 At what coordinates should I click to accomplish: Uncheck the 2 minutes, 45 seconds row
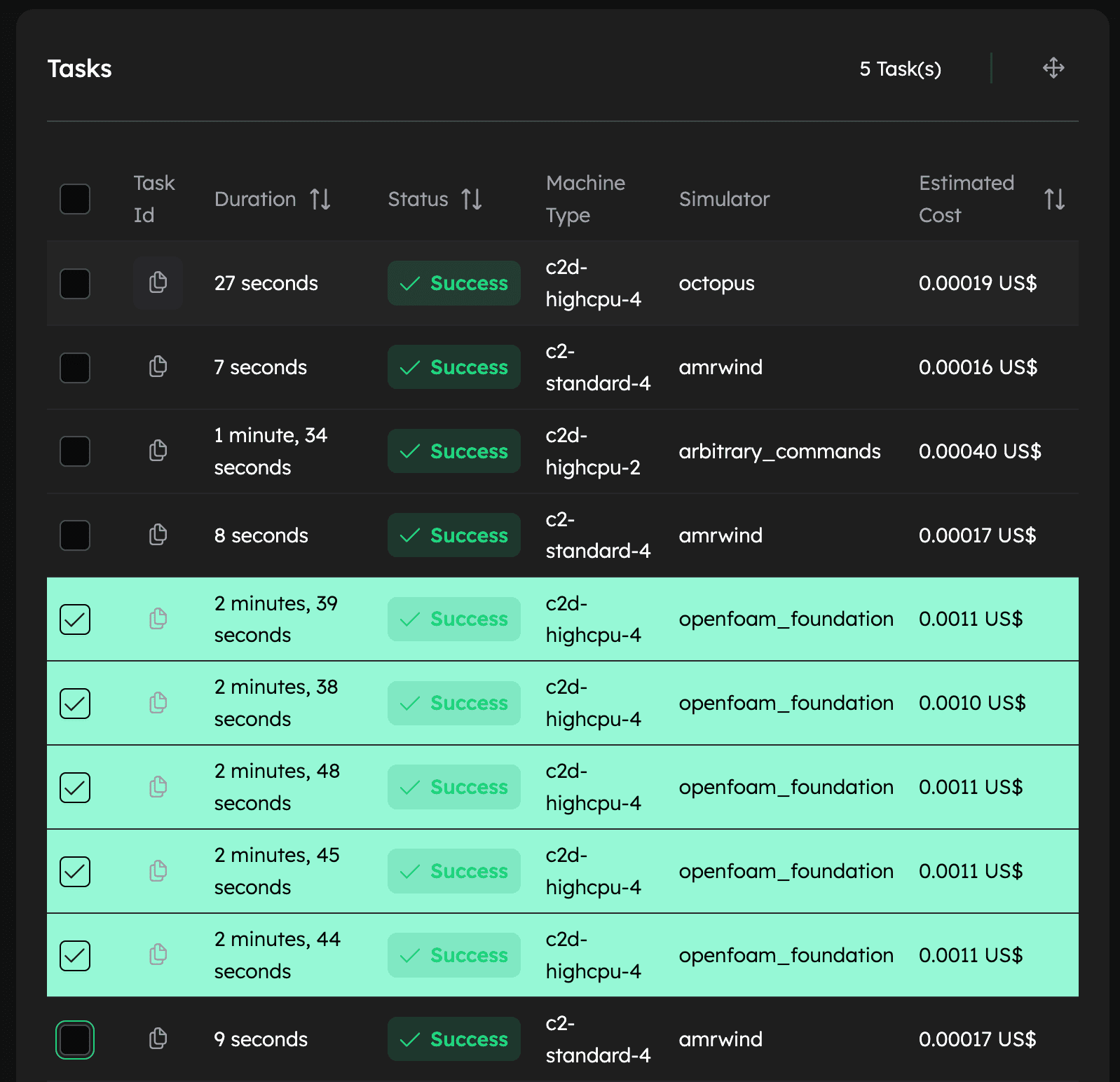click(75, 872)
